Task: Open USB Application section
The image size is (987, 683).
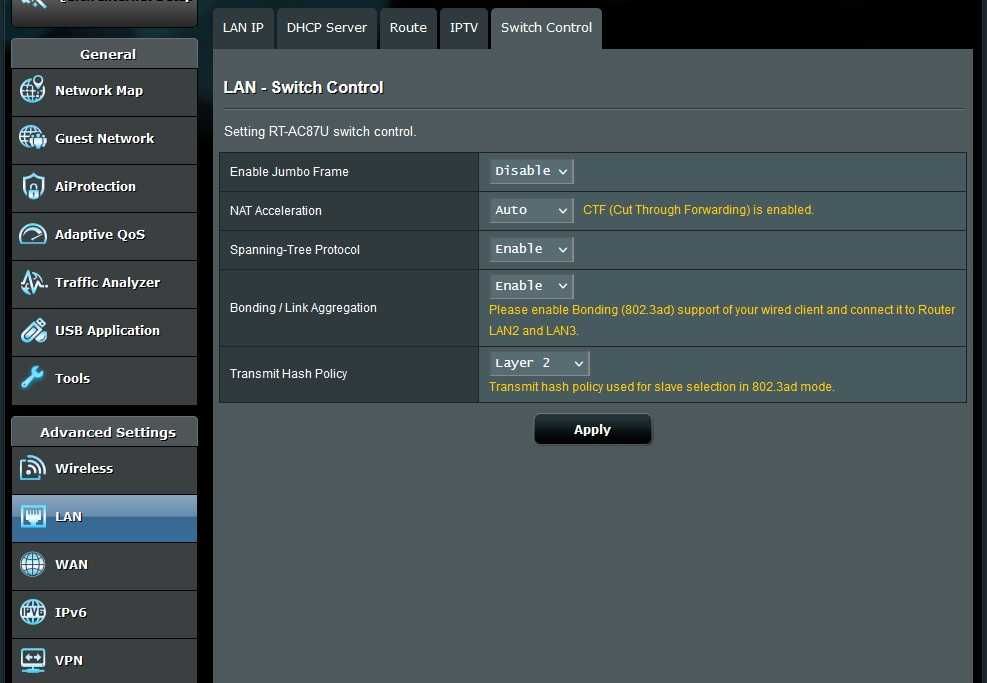Action: click(104, 332)
